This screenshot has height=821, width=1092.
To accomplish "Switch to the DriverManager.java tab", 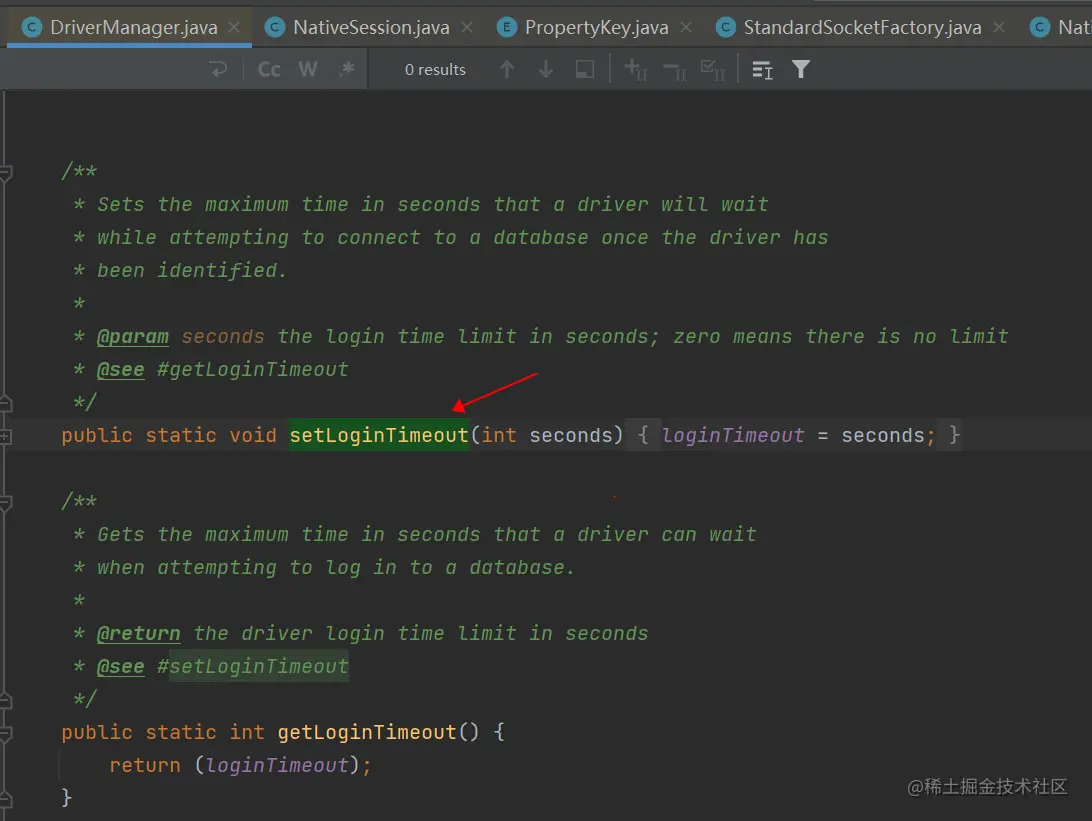I will tap(129, 27).
